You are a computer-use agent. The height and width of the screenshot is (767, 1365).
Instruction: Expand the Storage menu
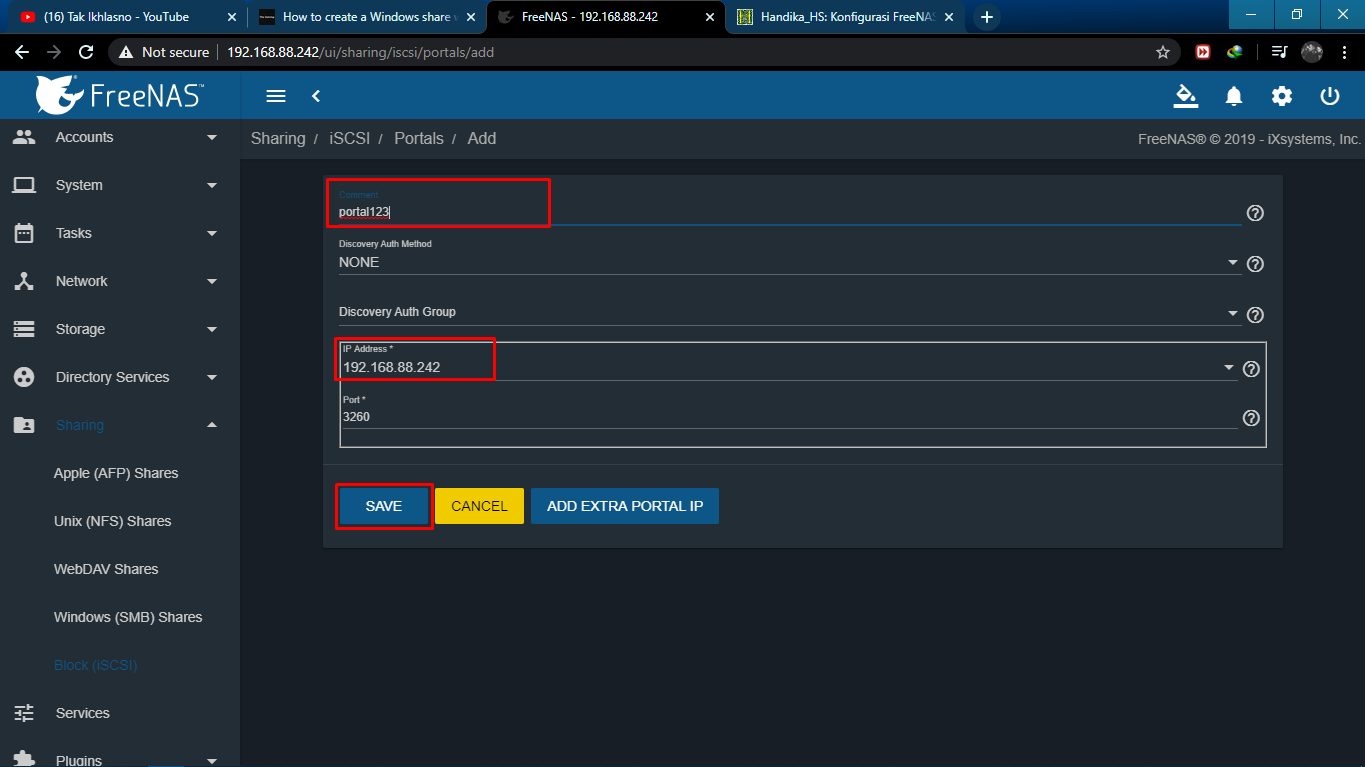coord(212,329)
